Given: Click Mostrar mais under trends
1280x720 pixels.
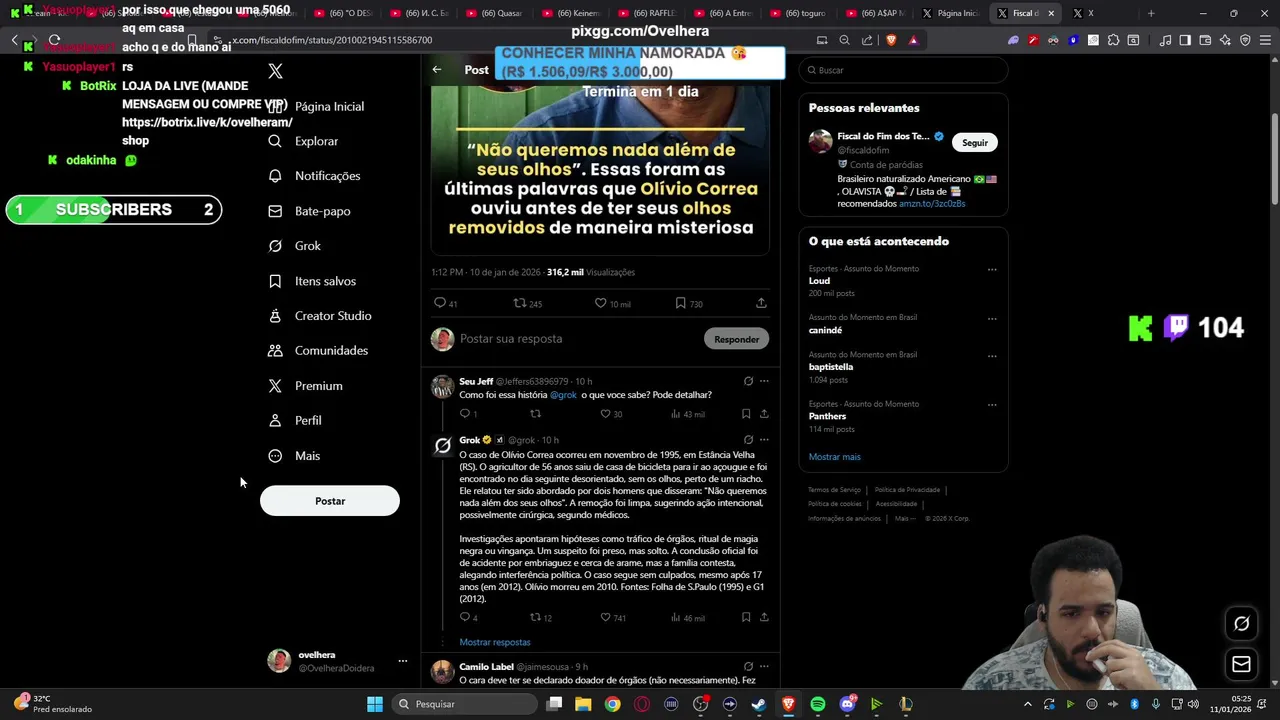Looking at the screenshot, I should (834, 457).
